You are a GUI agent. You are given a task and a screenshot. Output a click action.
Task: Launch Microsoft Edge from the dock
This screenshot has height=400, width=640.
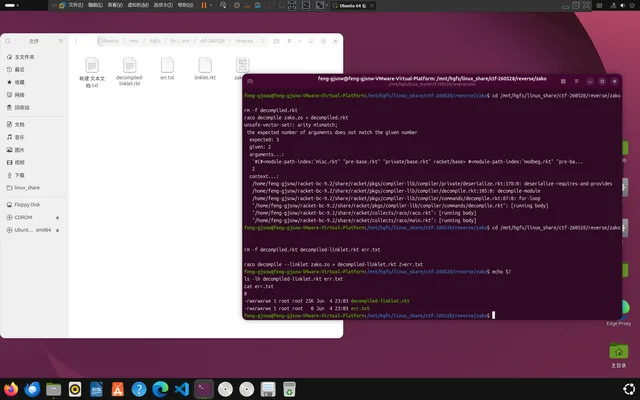(x=160, y=389)
